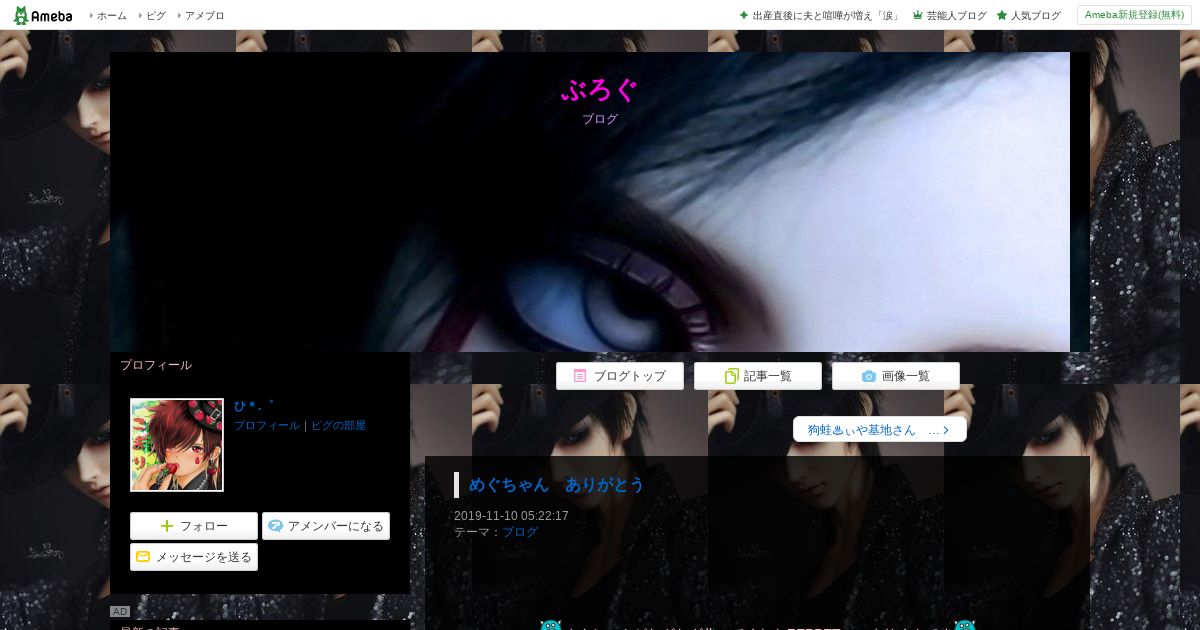Open the ピグの部屋 link
This screenshot has height=630, width=1200.
(x=339, y=425)
